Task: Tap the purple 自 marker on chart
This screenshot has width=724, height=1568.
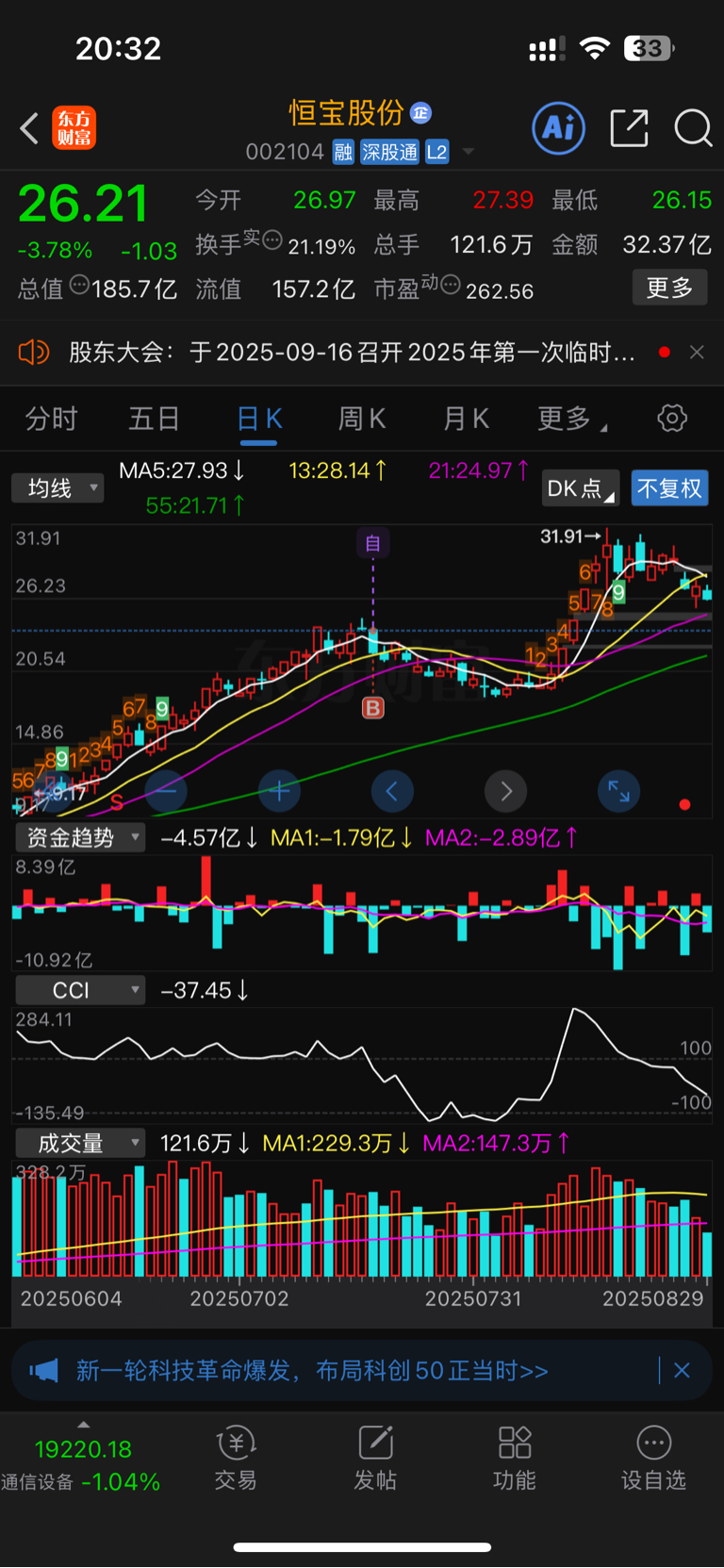Action: (372, 543)
